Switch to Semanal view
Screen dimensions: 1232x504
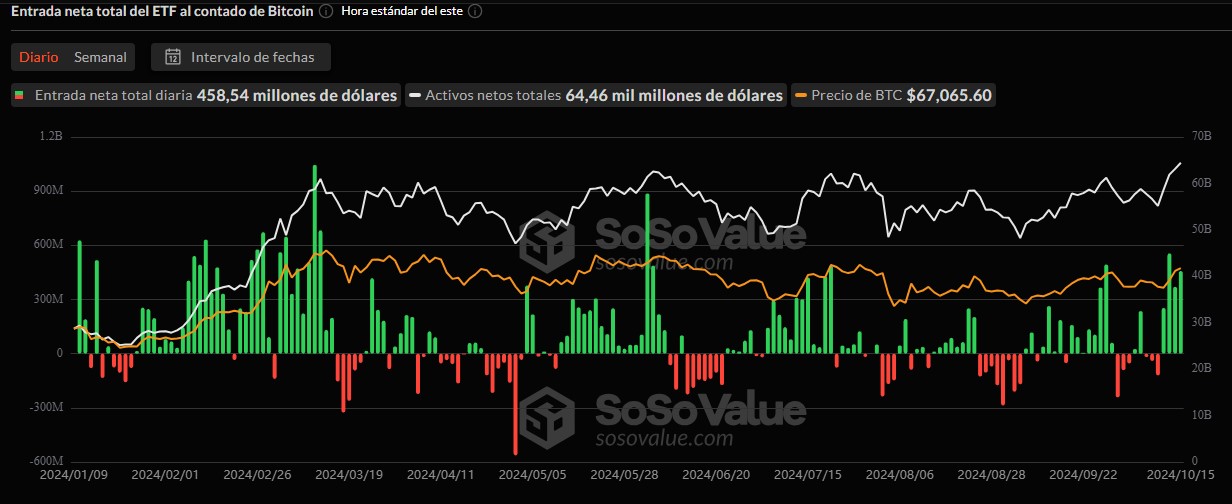click(100, 57)
